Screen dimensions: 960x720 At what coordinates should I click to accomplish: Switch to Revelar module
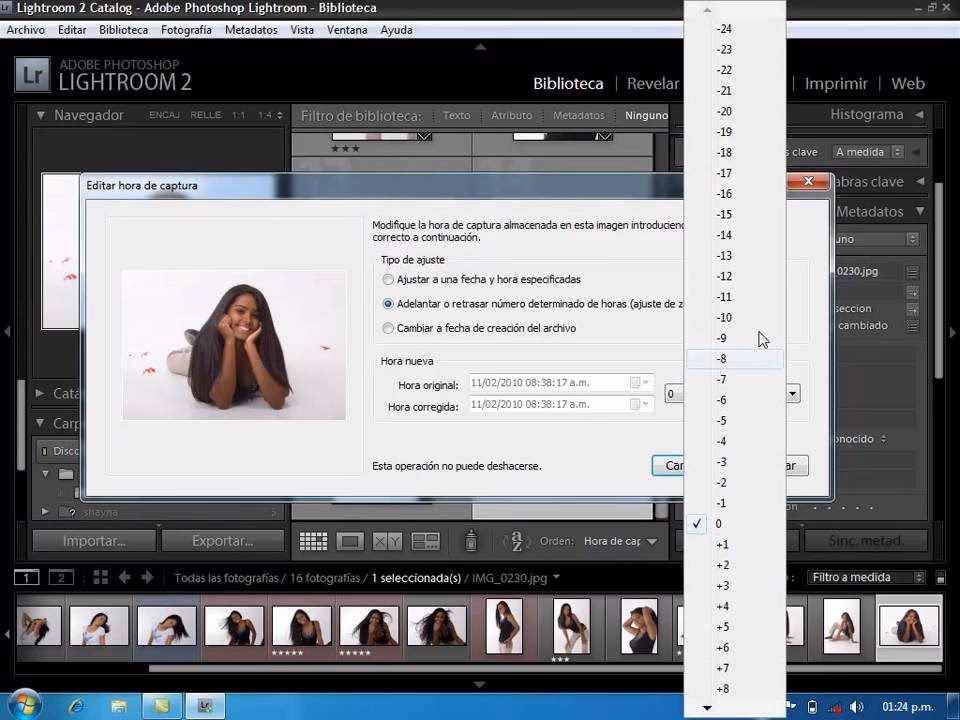(653, 84)
